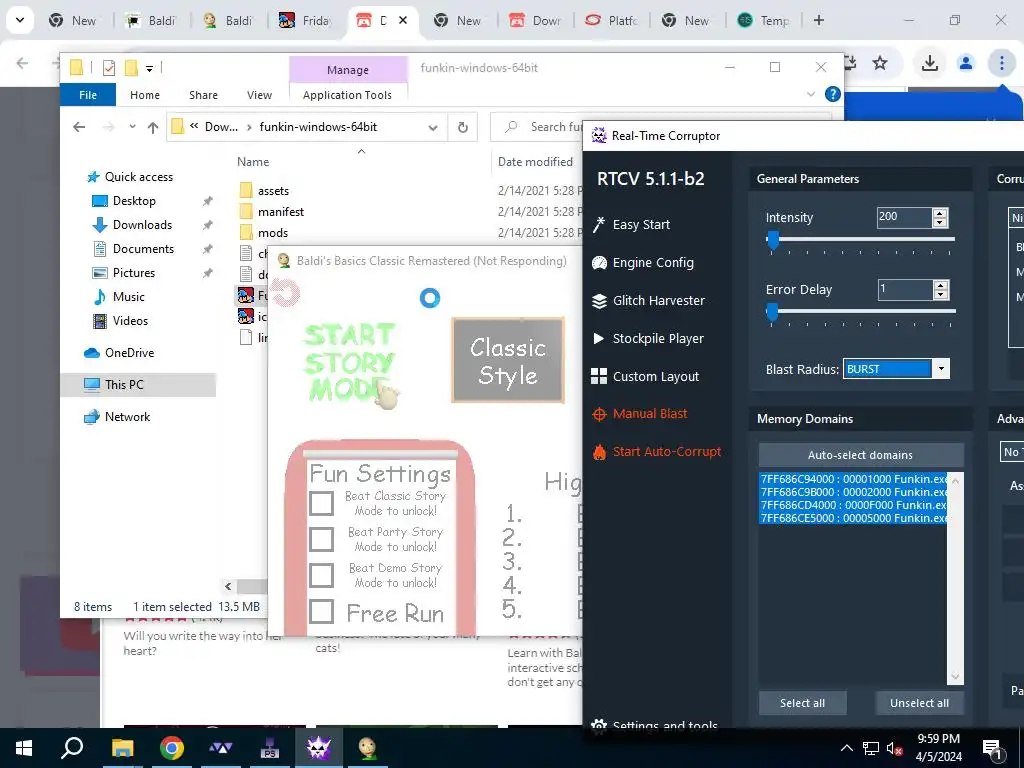Click Start Auto-Corrupt flame button
This screenshot has height=768, width=1024.
coord(656,451)
